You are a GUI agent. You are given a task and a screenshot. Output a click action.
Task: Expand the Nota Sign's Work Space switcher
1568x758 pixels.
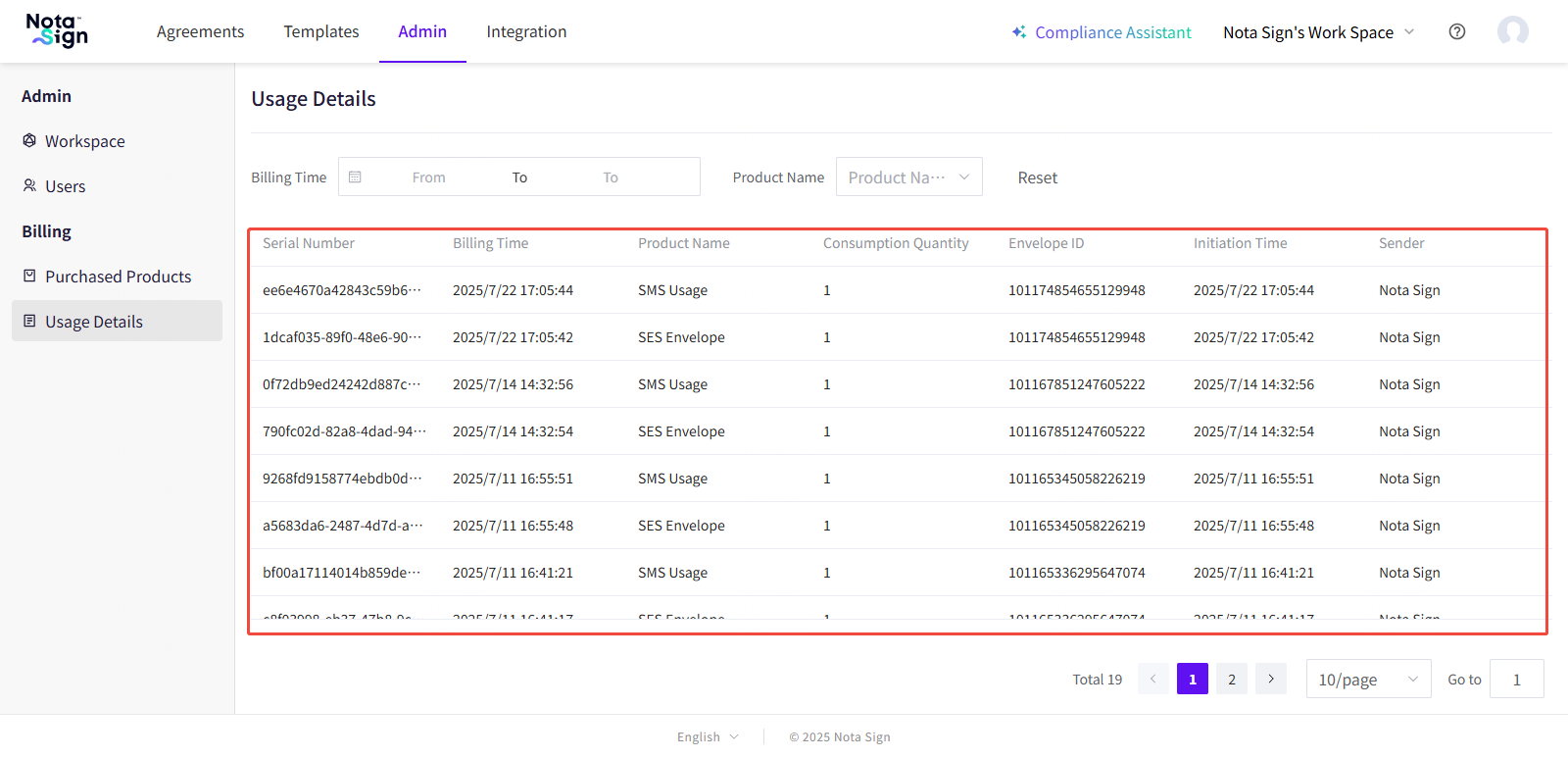(1318, 32)
